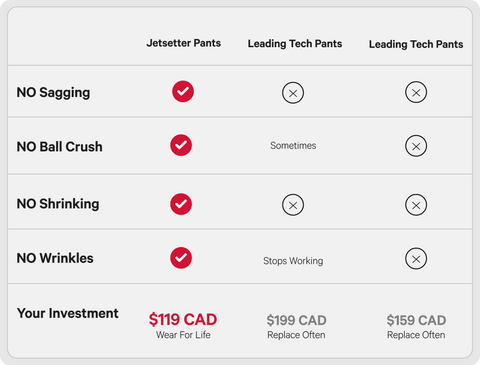Screen dimensions: 480x365
Task: Click the $159 CAD price
Action: pyautogui.click(x=416, y=320)
